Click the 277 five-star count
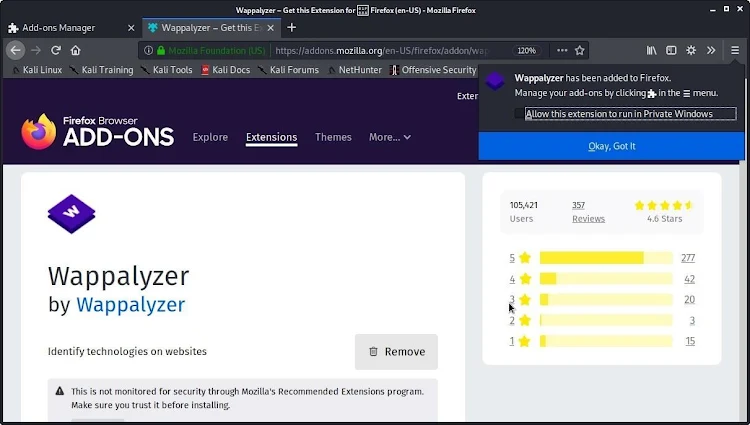 (x=688, y=258)
